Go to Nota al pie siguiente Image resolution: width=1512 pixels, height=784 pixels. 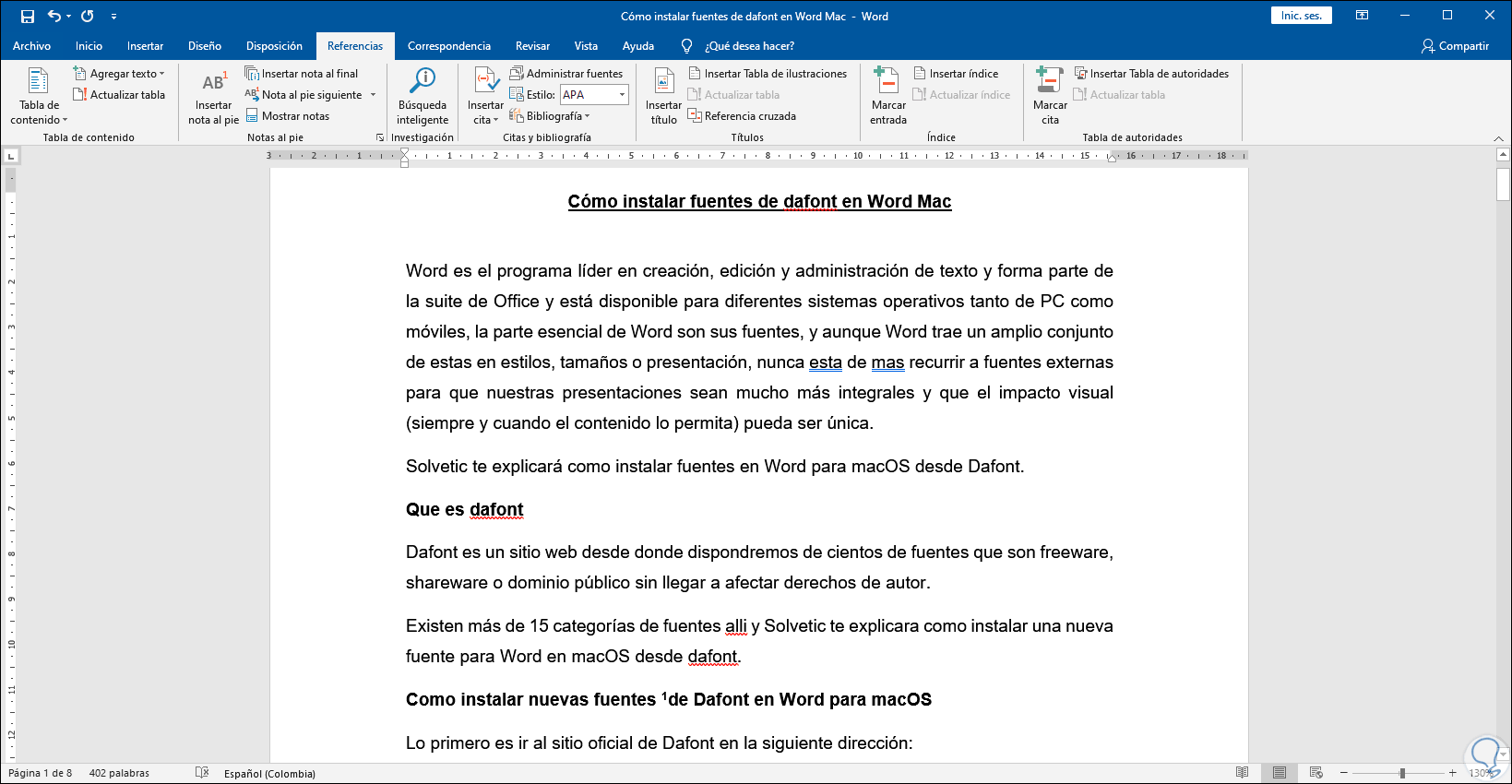(x=304, y=95)
